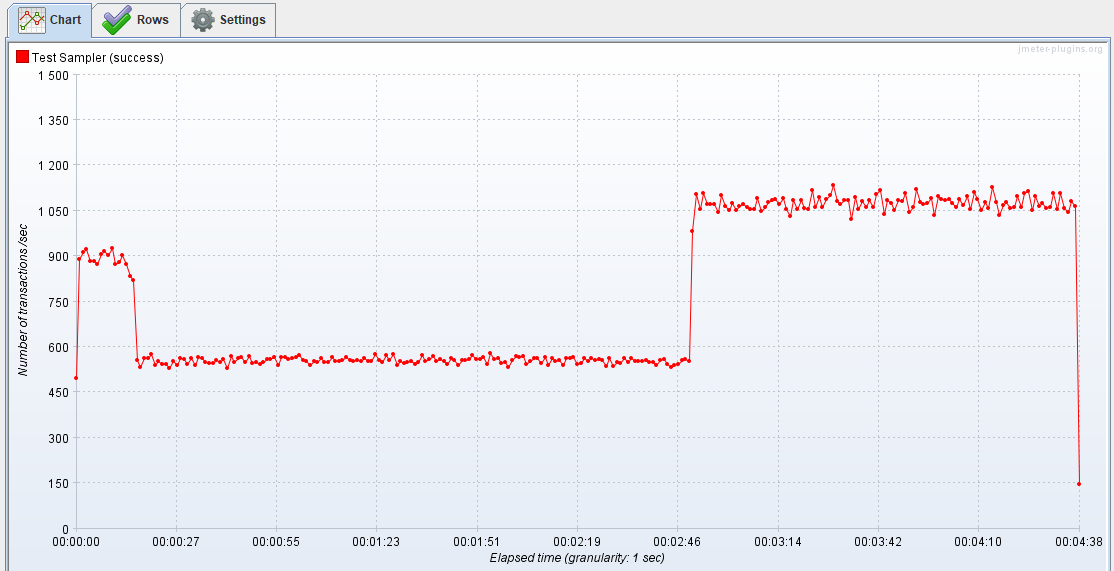Click the '00:00:00' time axis label
Image resolution: width=1114 pixels, height=571 pixels.
pyautogui.click(x=76, y=542)
